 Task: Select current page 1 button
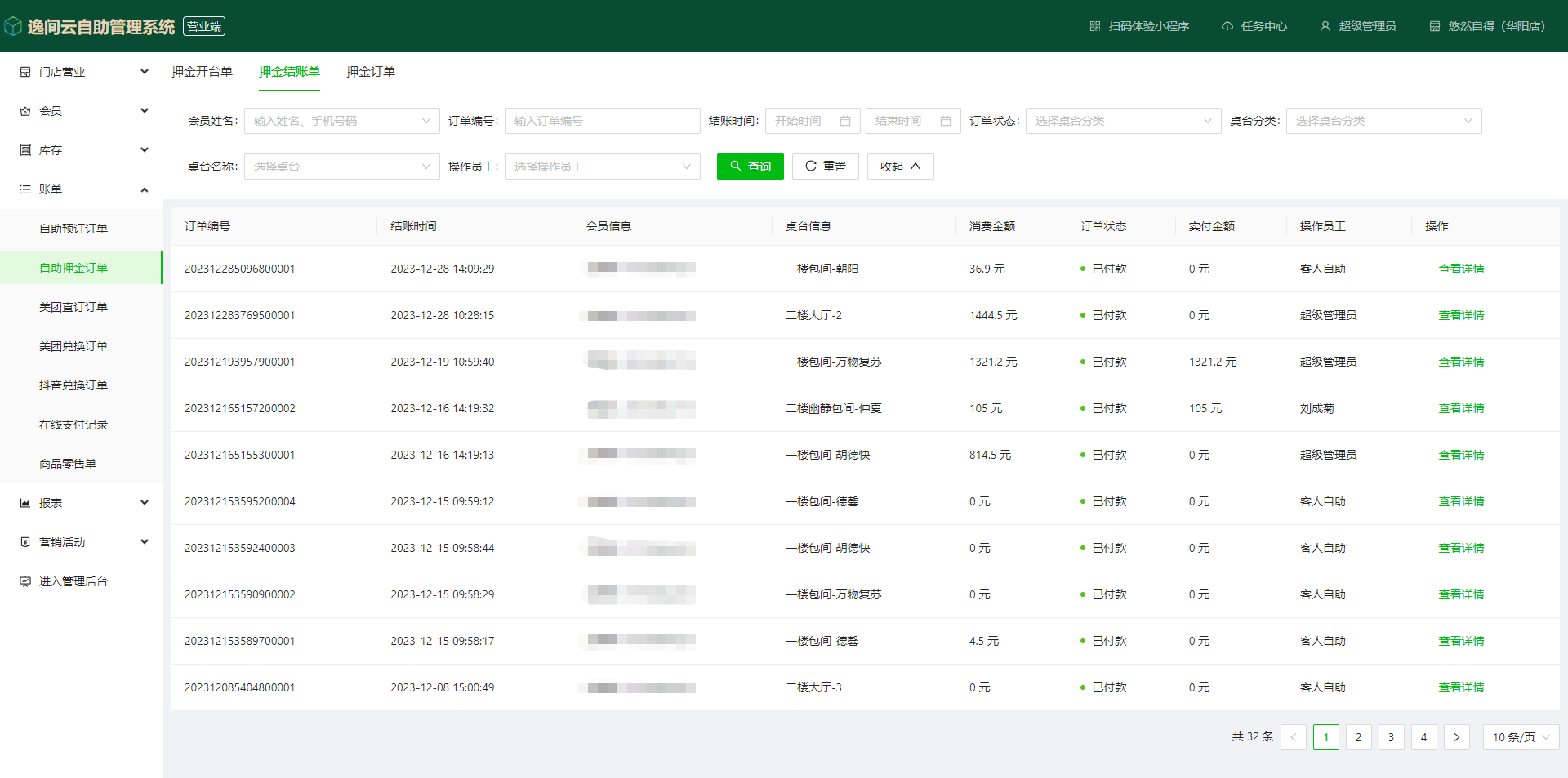(x=1326, y=737)
